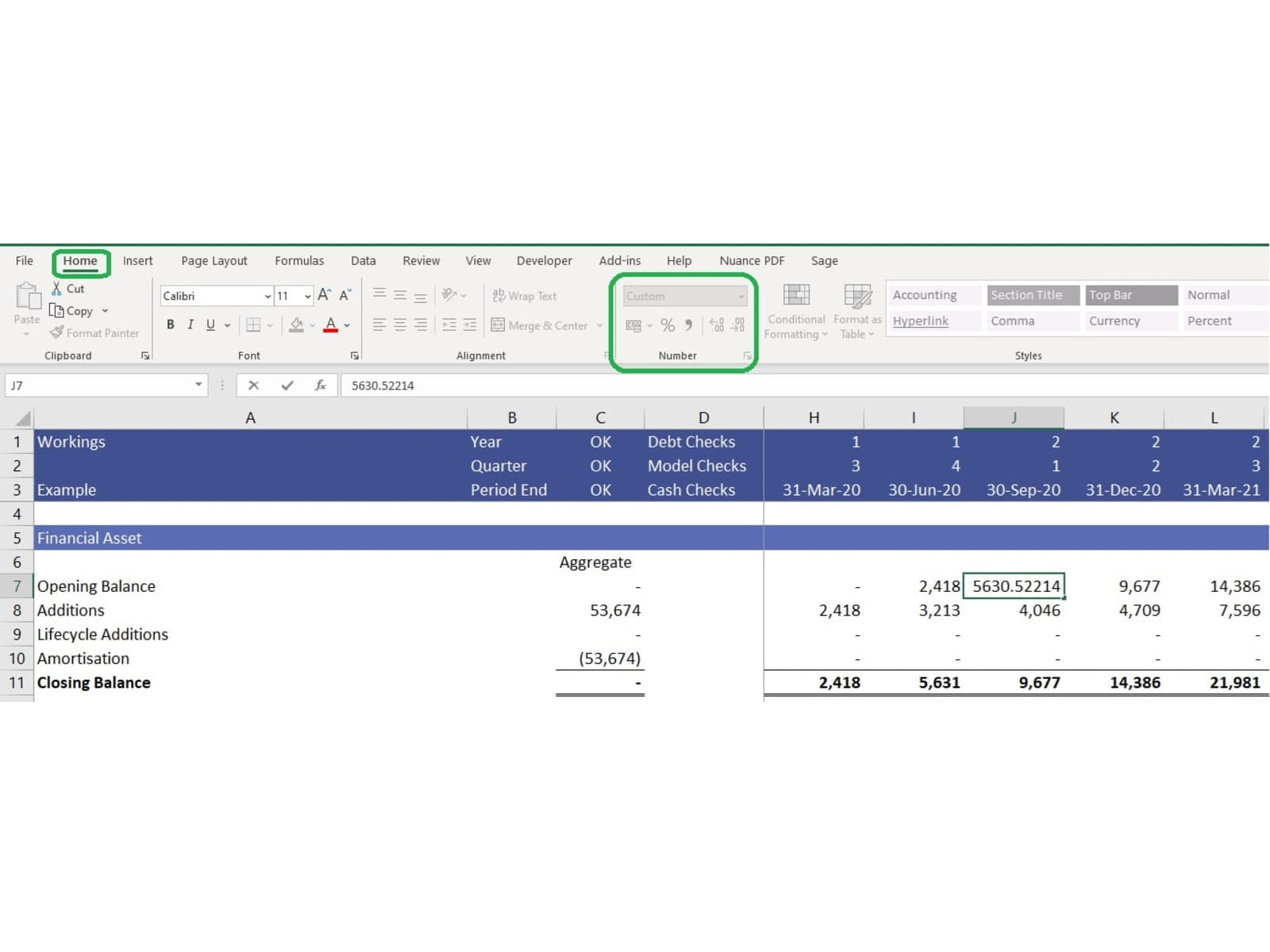This screenshot has width=1270, height=952.
Task: Toggle Italic formatting
Action: click(190, 325)
